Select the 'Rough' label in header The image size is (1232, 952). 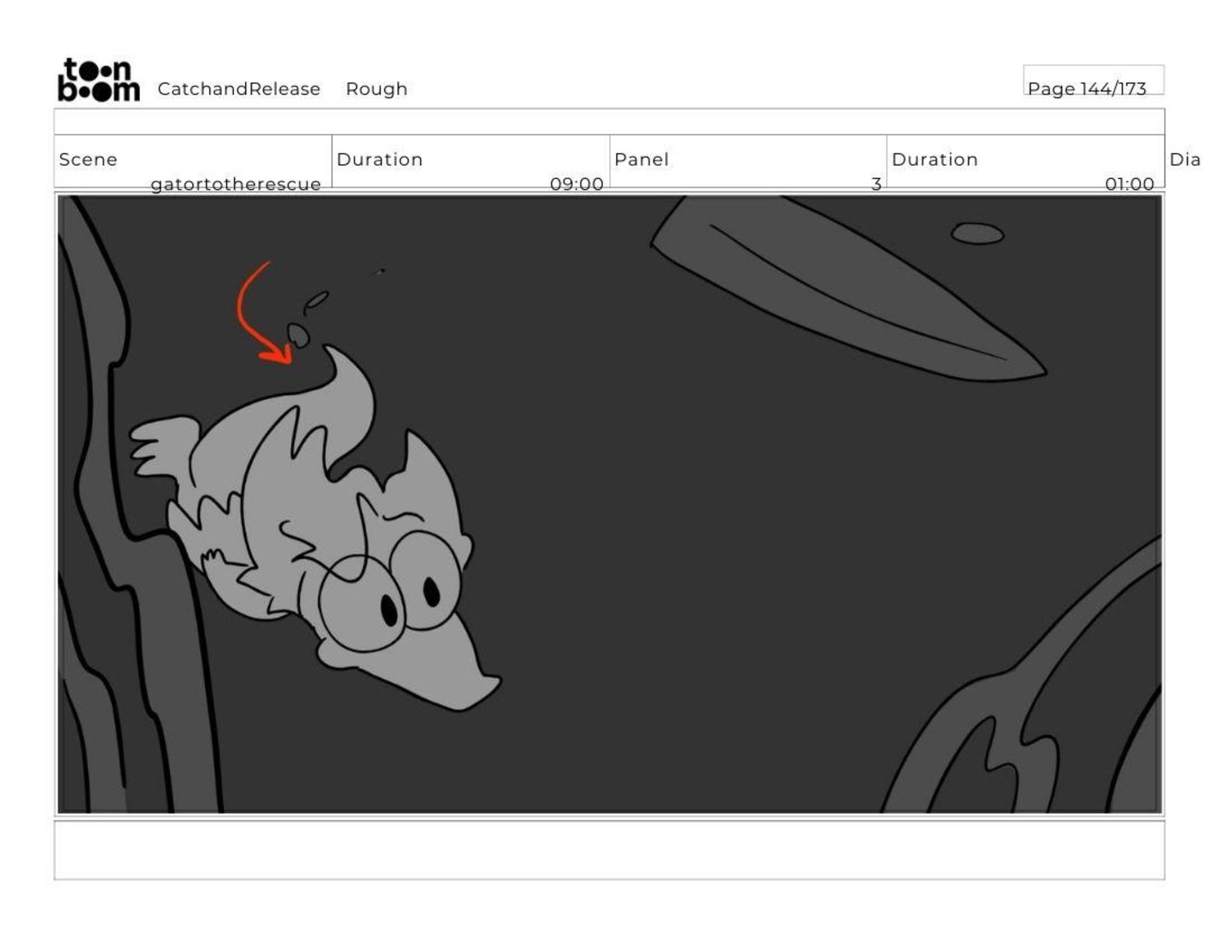point(376,89)
